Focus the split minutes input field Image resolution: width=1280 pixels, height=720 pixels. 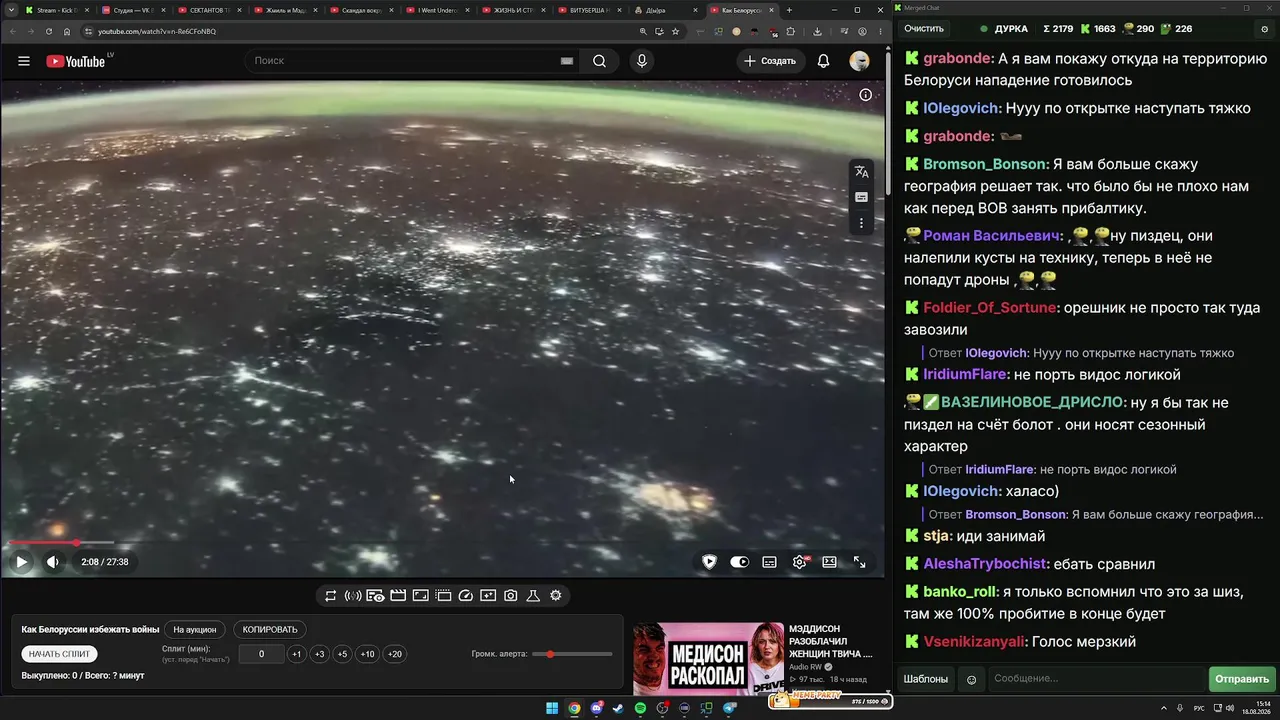coord(261,654)
